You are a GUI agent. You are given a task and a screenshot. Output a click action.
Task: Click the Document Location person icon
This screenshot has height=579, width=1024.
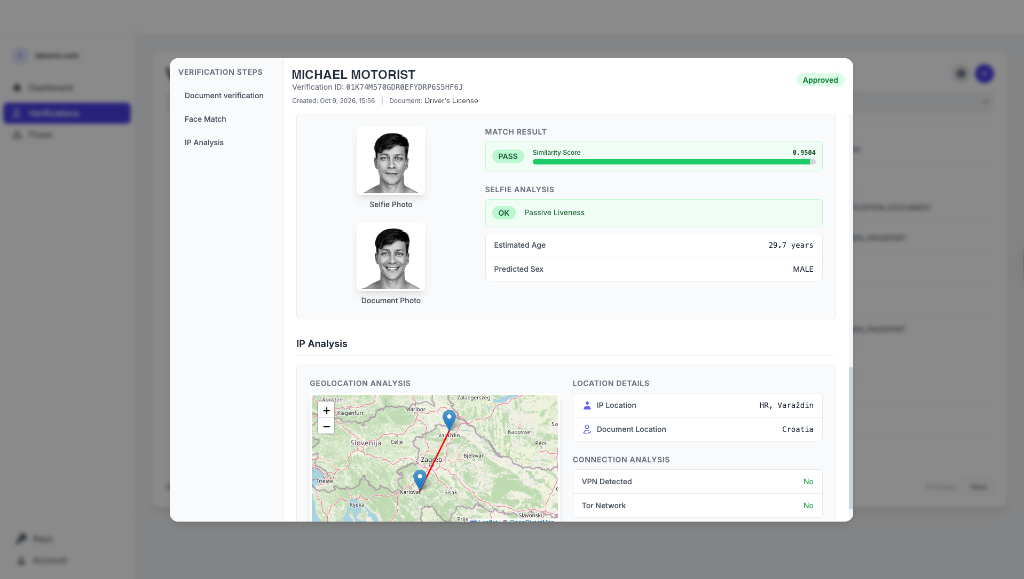pos(586,430)
